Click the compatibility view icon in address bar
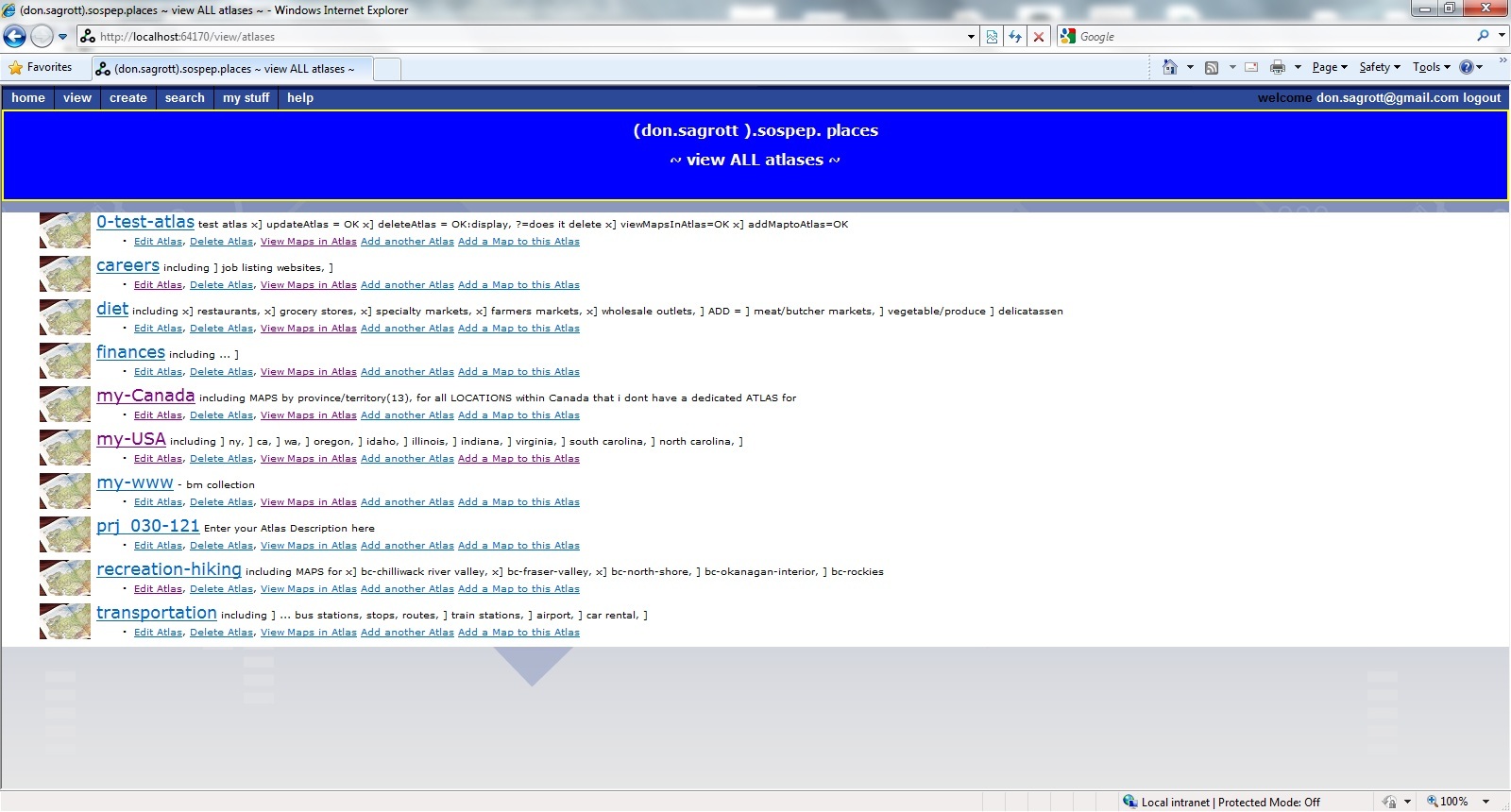 [992, 37]
